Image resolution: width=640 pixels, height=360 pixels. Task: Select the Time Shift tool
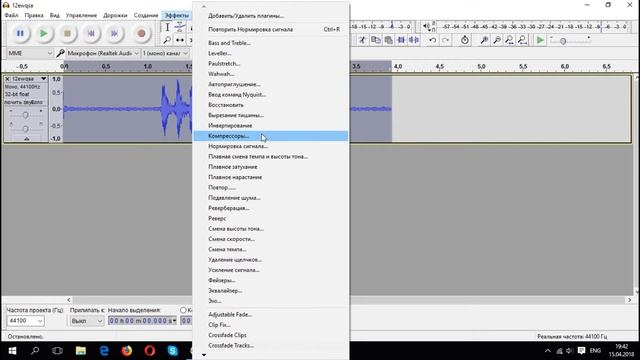(180, 40)
